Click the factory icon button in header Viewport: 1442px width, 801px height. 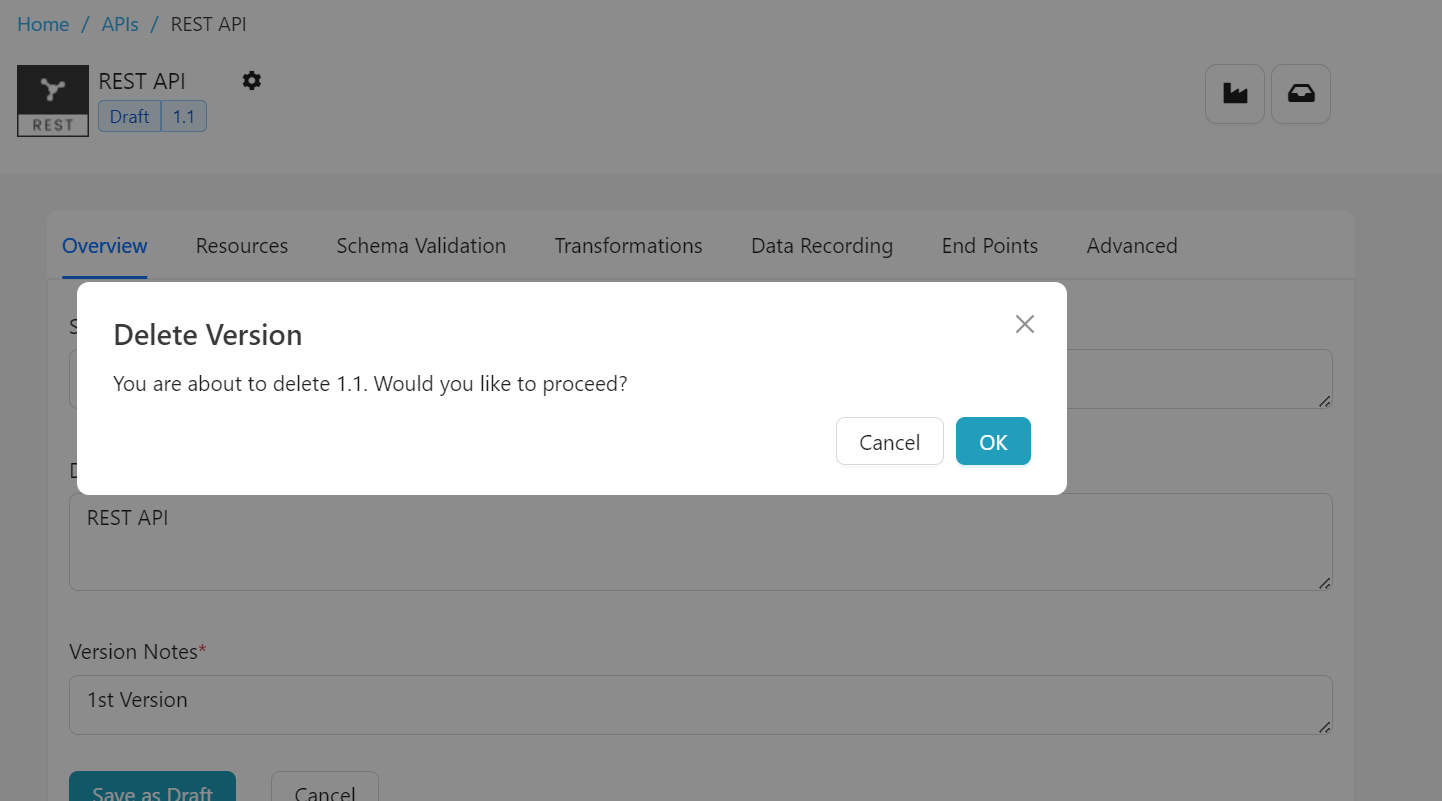1235,94
